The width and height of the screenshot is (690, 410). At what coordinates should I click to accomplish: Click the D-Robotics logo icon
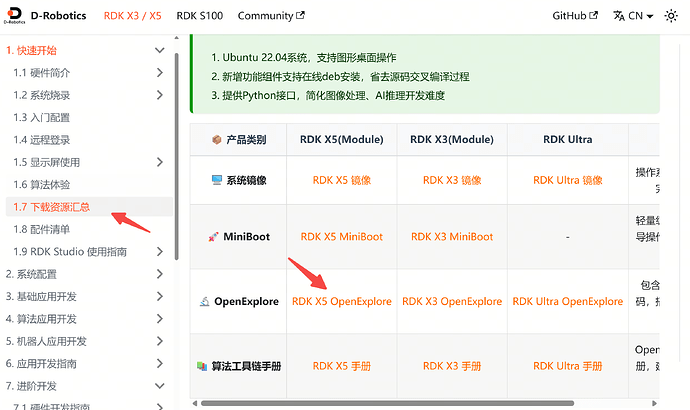pyautogui.click(x=15, y=15)
